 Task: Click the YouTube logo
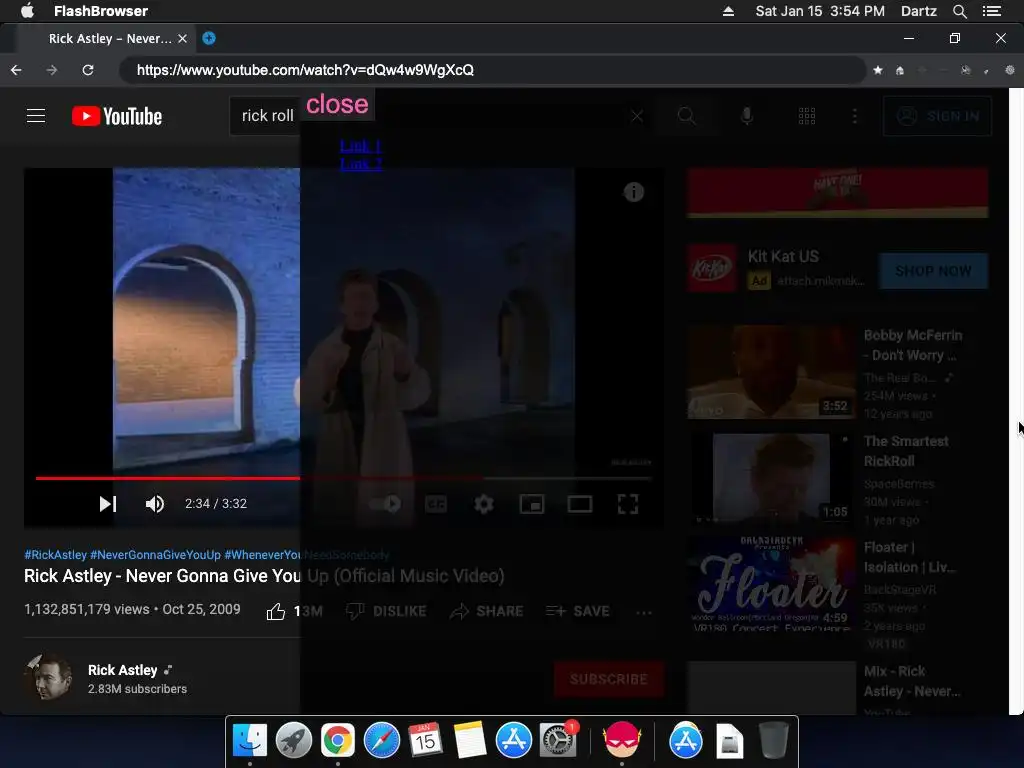[117, 116]
